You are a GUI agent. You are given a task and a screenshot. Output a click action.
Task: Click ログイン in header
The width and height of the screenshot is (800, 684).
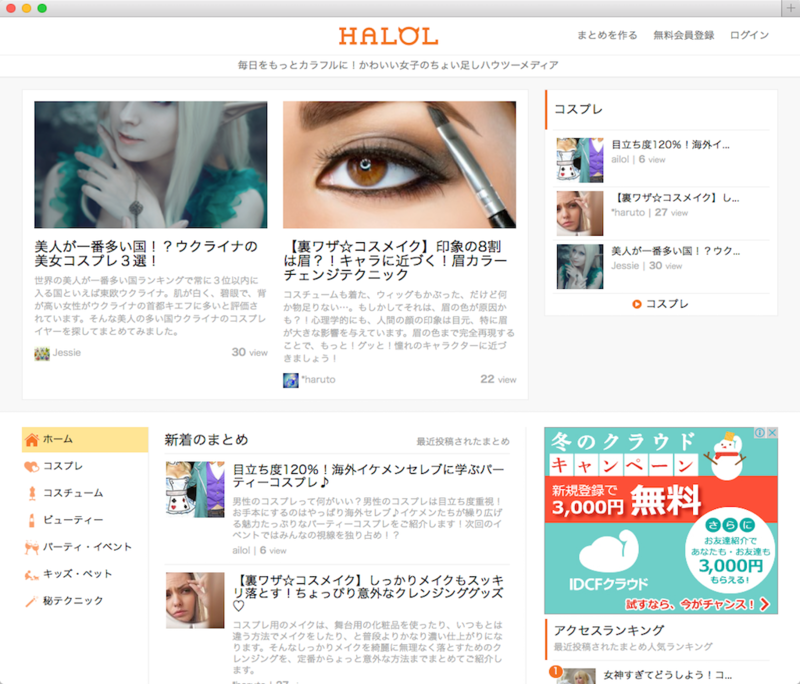[749, 35]
